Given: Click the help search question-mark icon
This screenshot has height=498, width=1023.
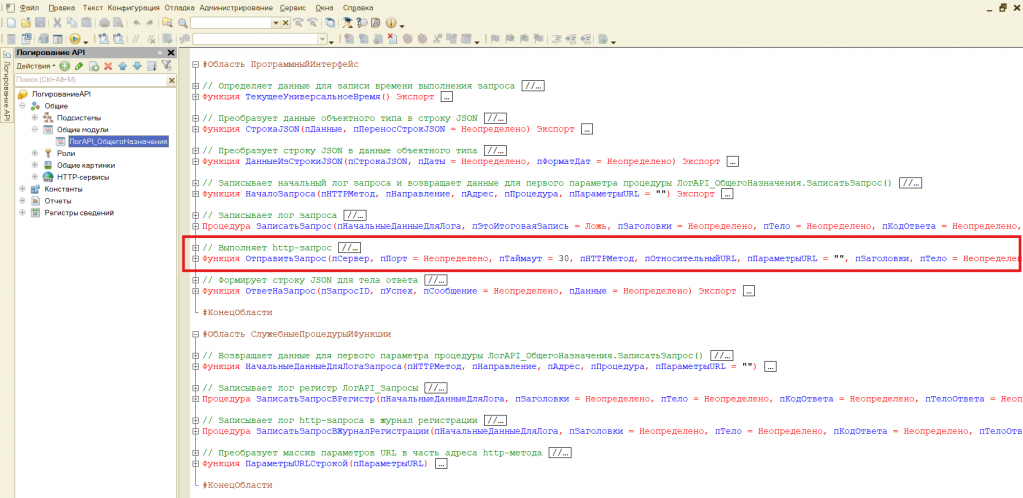Looking at the screenshot, I should (363, 23).
